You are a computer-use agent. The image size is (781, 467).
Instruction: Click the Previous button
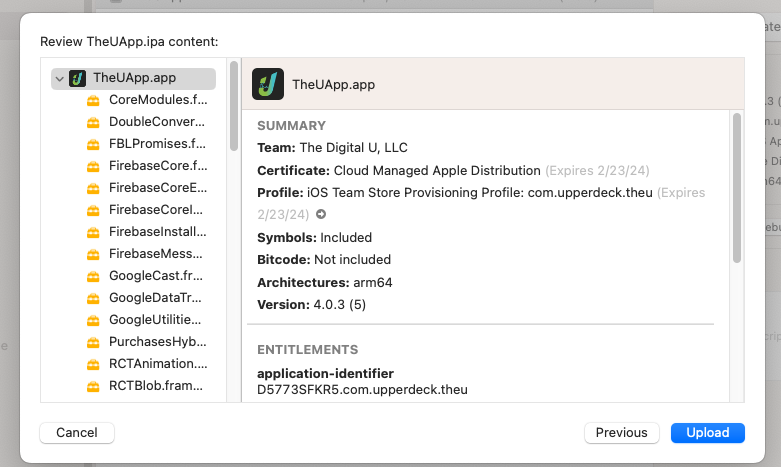(621, 433)
